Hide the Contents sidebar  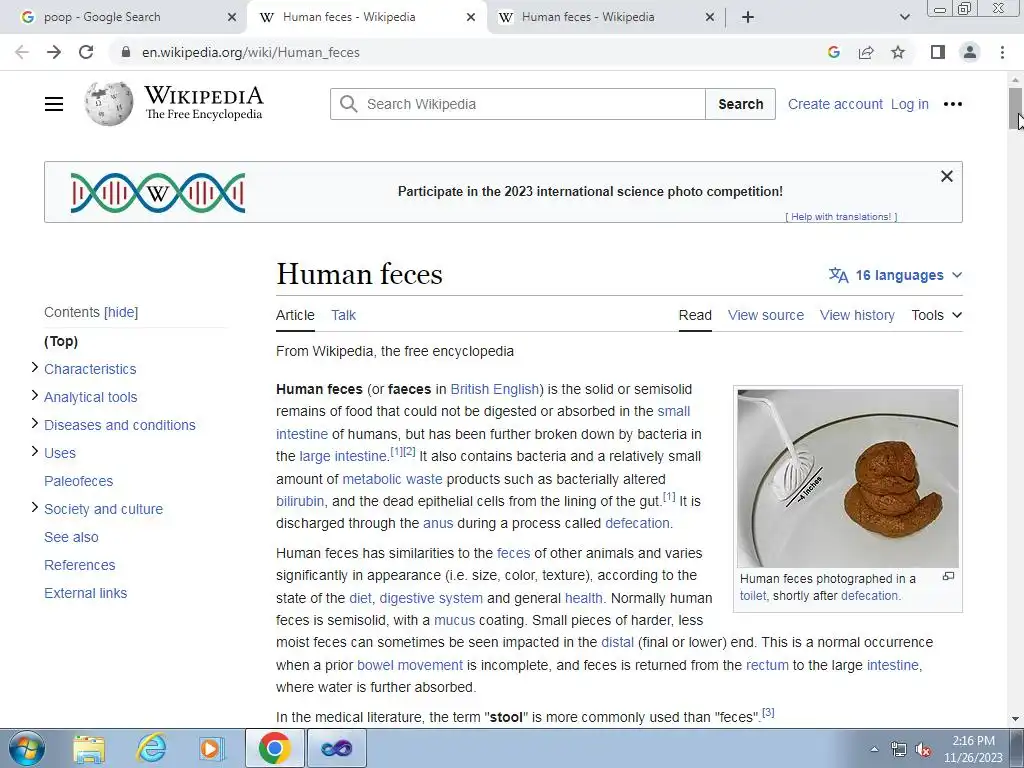point(121,312)
